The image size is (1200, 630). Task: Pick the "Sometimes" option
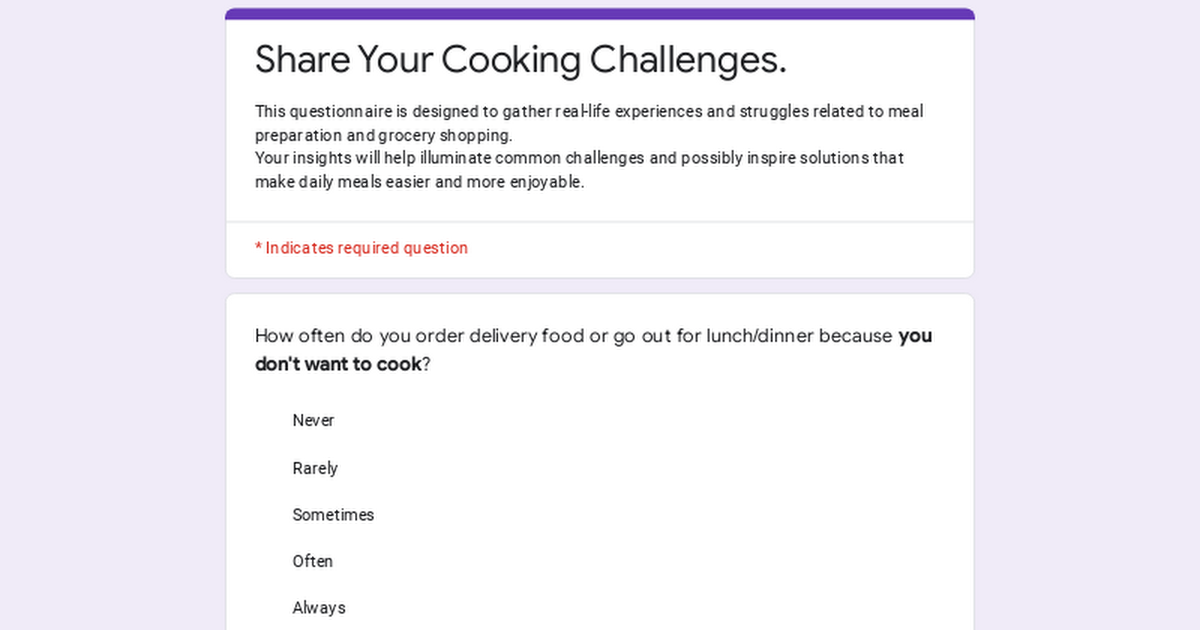[333, 515]
